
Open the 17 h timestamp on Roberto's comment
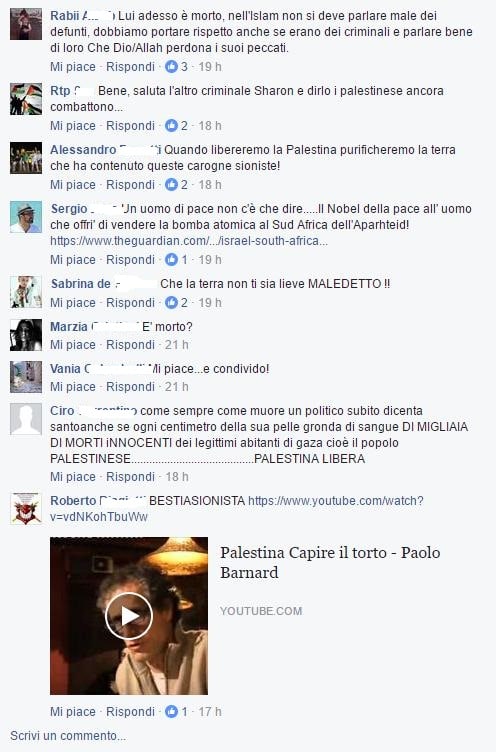(x=210, y=712)
